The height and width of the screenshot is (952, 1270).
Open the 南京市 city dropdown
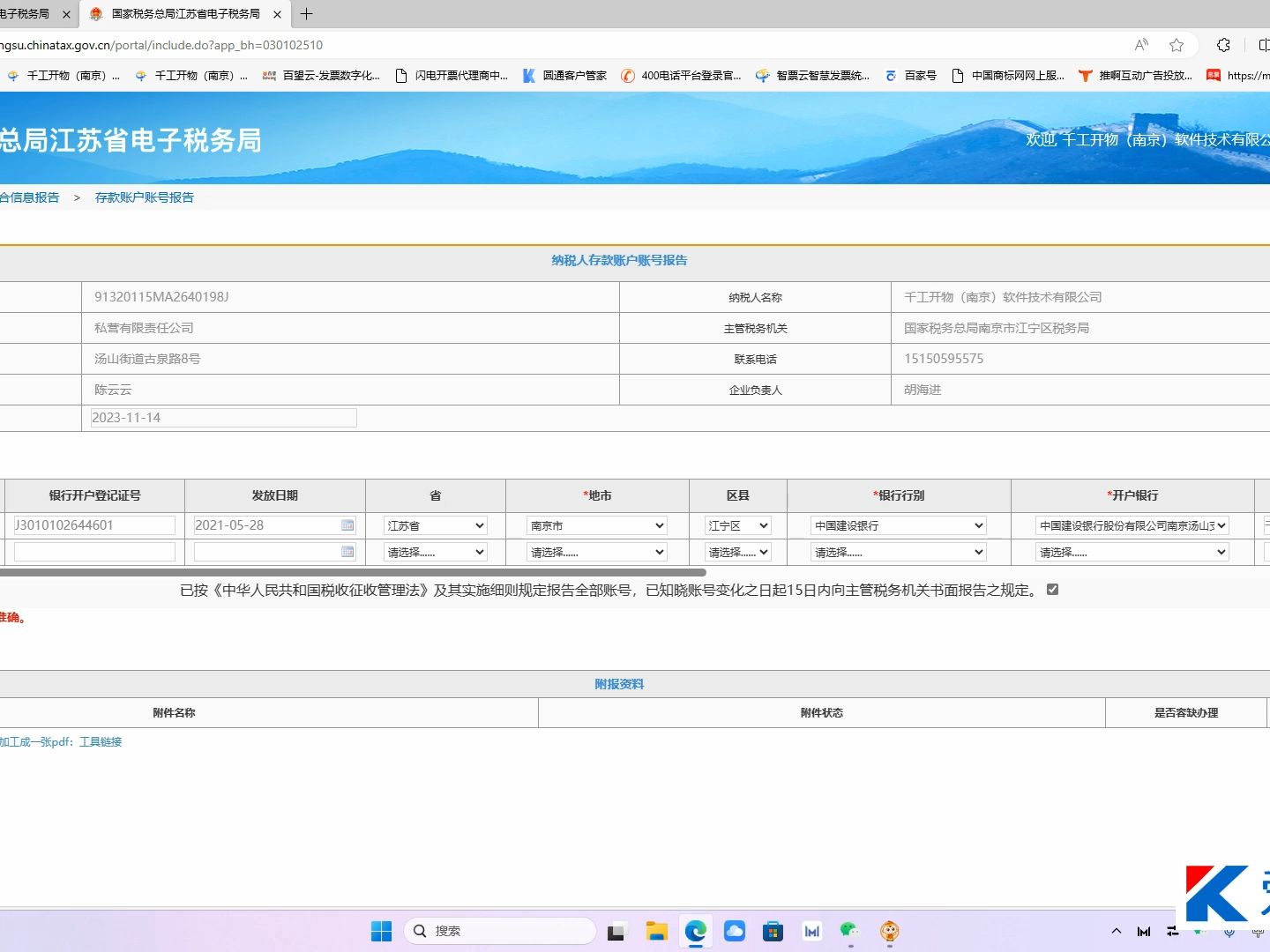tap(597, 525)
